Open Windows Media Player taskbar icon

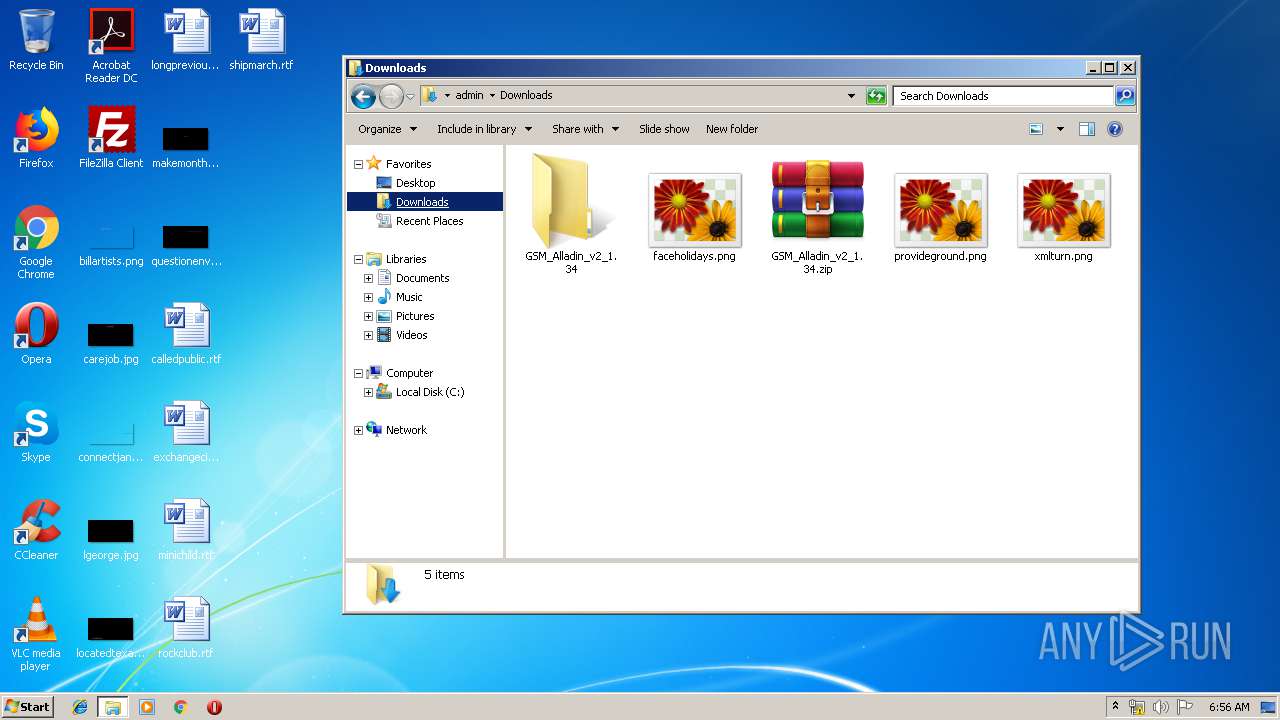point(147,707)
